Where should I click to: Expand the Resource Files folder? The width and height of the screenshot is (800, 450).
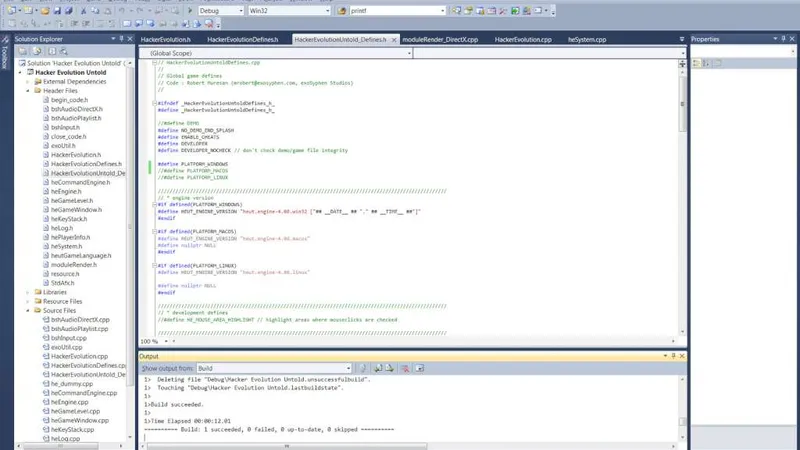(x=28, y=302)
